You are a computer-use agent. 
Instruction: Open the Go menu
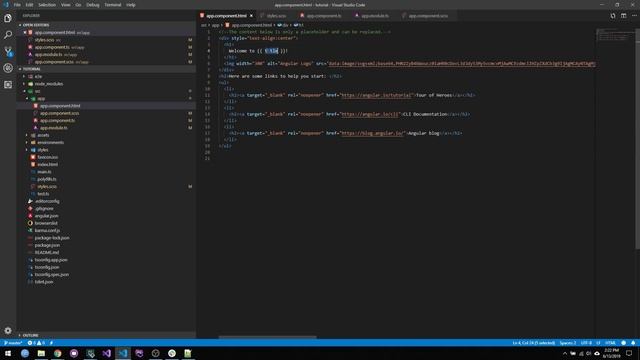tap(78, 5)
